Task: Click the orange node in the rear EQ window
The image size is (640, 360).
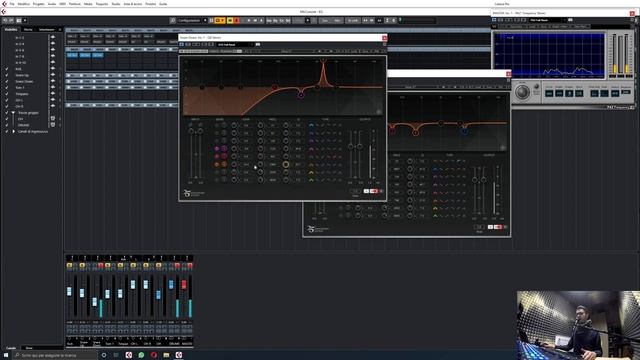Action: click(415, 133)
